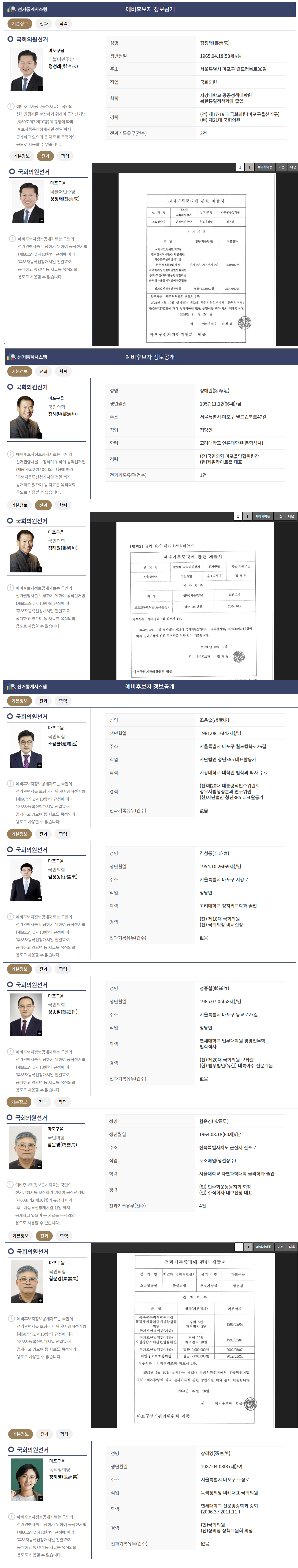Click first page number box in 함운경's viewer
298x1568 pixels.
(239, 1247)
